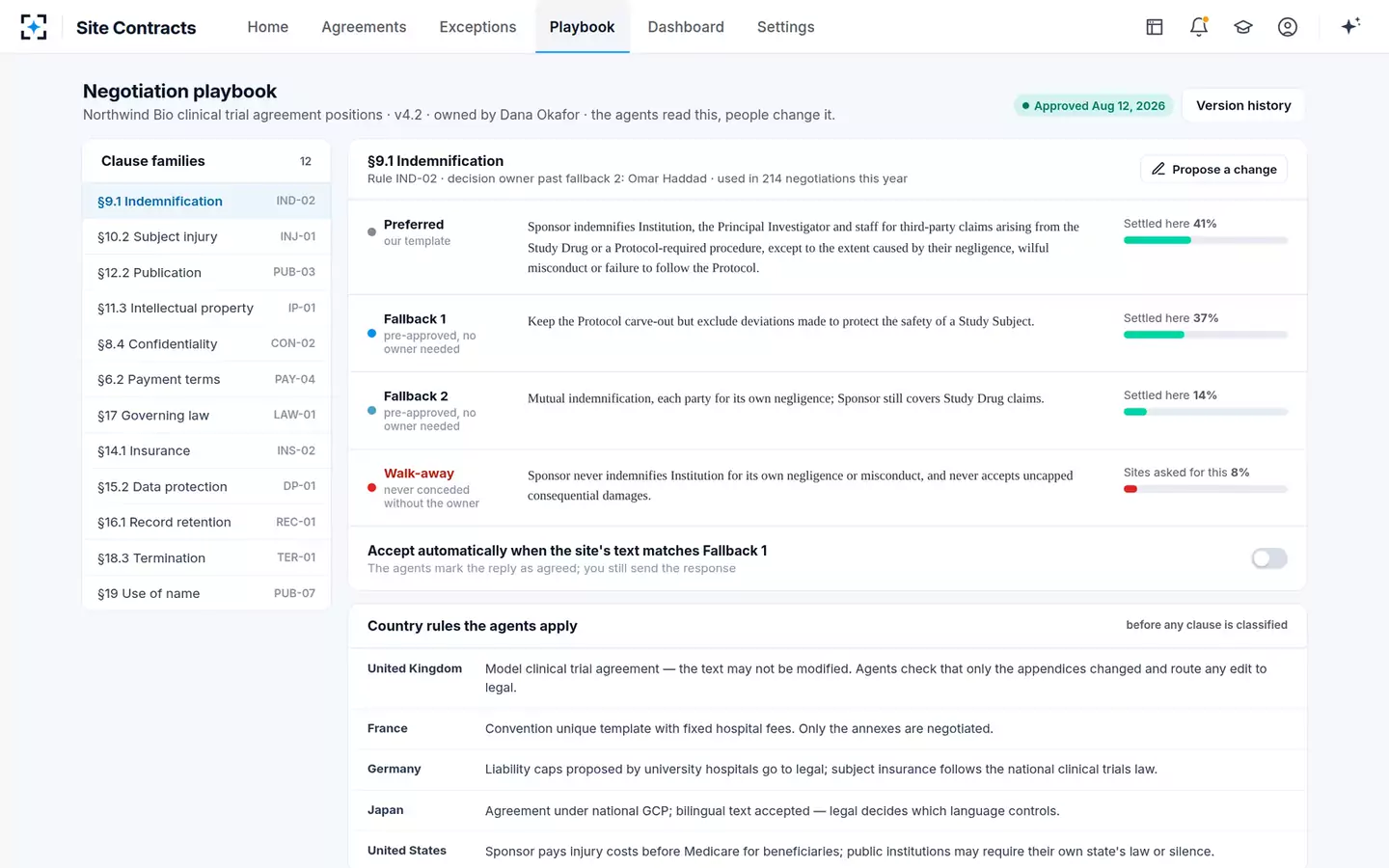Select §15.2 Data protection clause
Viewport: 1389px width, 868px height.
(x=206, y=486)
